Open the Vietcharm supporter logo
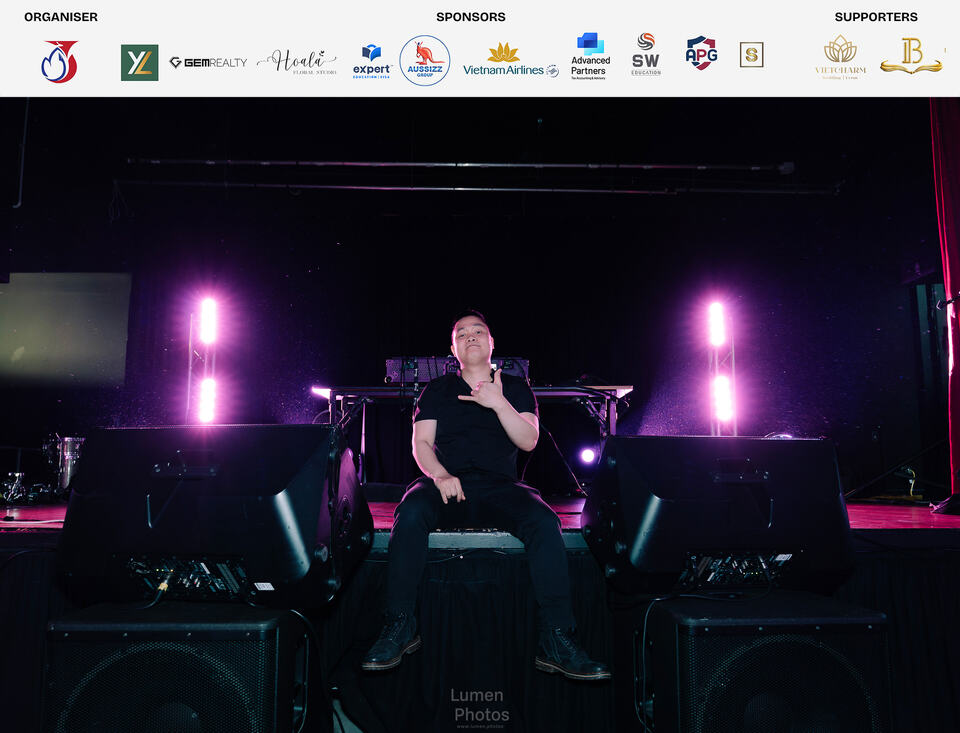 840,57
